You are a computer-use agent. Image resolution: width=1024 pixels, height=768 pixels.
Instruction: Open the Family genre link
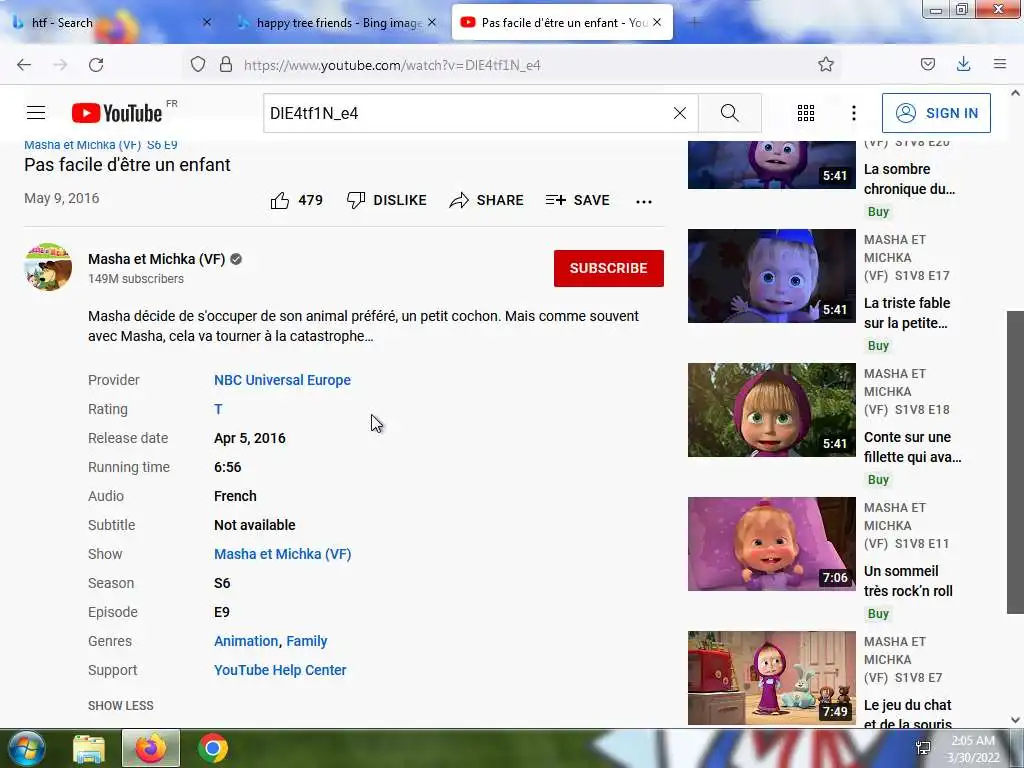(x=307, y=641)
